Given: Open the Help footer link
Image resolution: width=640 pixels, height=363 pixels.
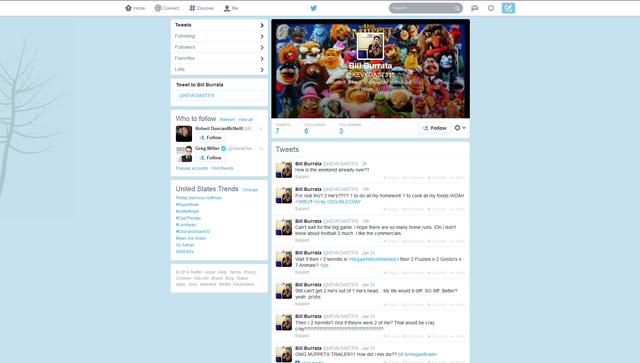Looking at the screenshot, I should point(222,272).
